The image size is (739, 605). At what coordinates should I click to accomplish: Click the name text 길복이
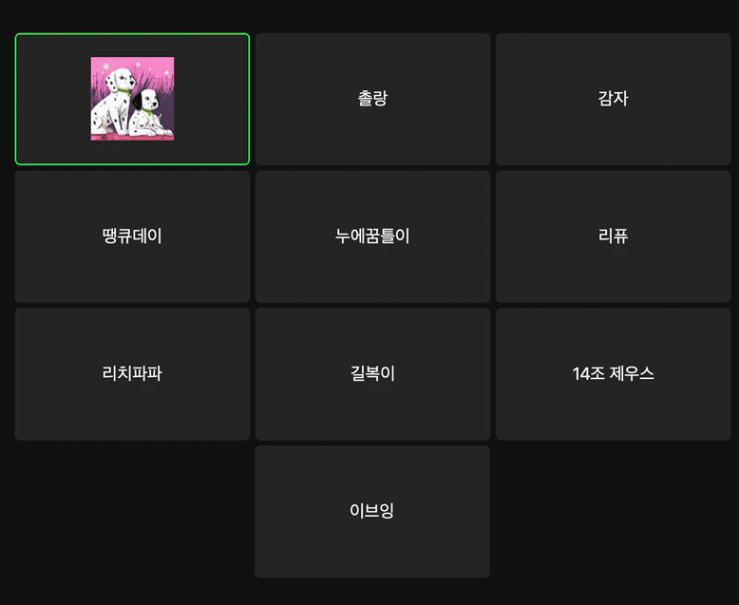coord(373,373)
